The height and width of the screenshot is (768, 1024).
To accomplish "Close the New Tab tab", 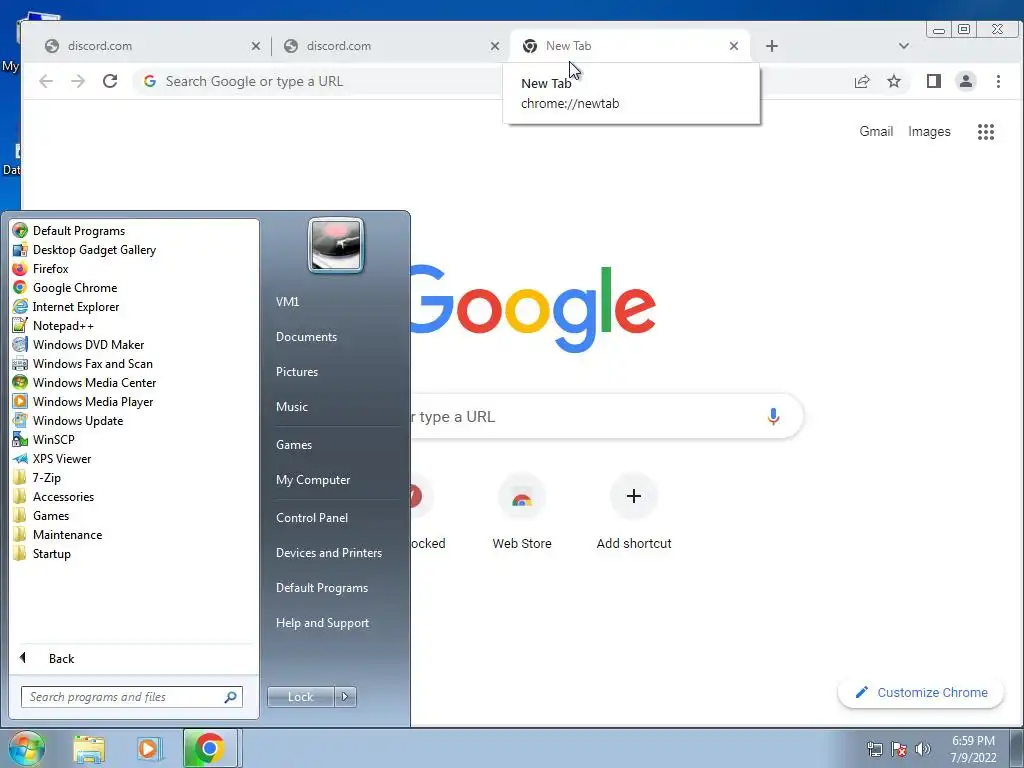I will click(734, 46).
